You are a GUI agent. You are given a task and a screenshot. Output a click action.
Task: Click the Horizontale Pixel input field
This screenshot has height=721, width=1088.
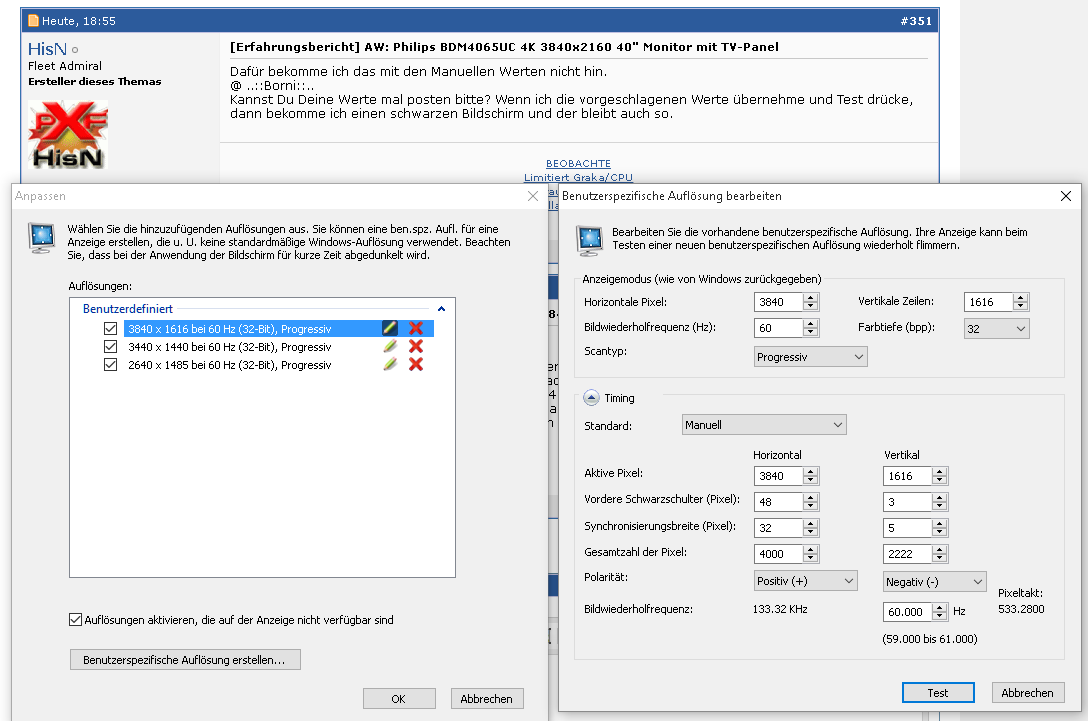(779, 302)
